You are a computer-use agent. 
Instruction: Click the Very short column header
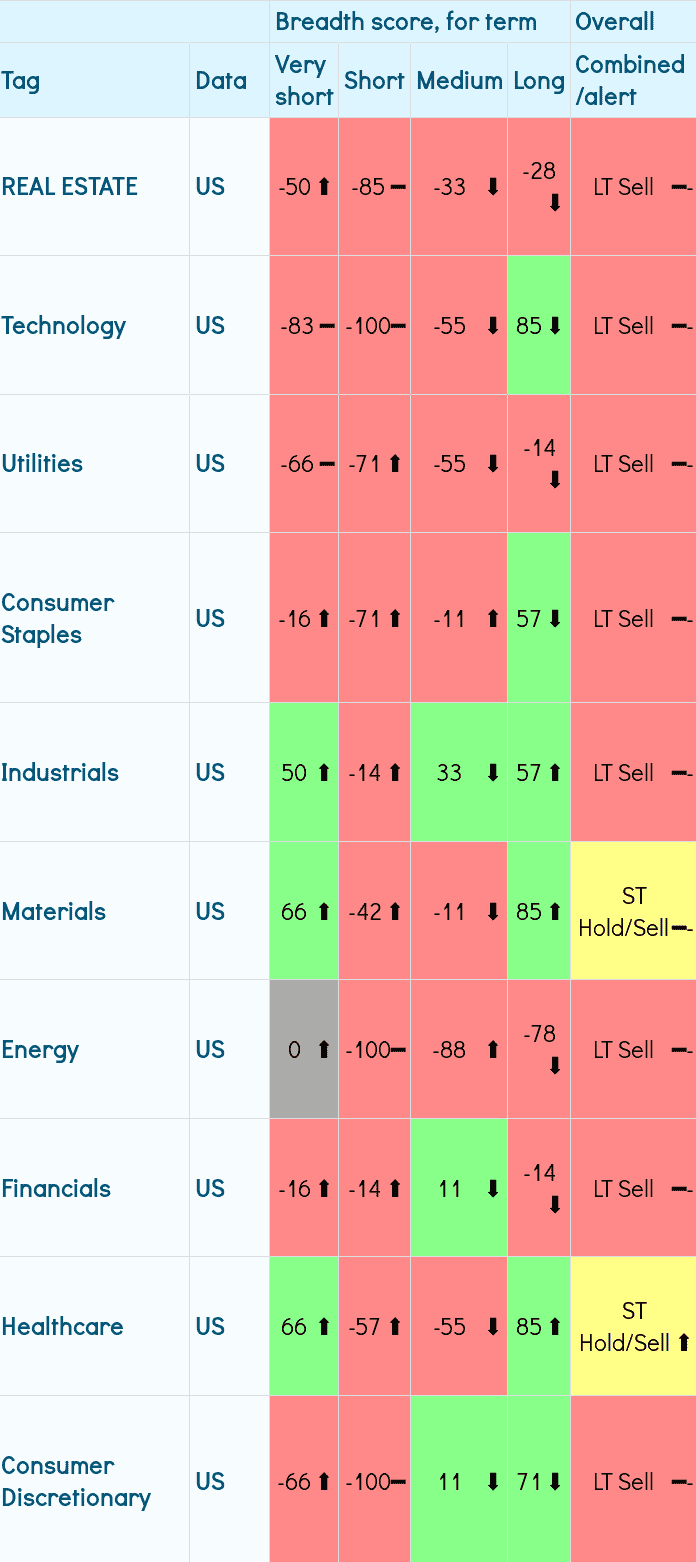coord(303,80)
